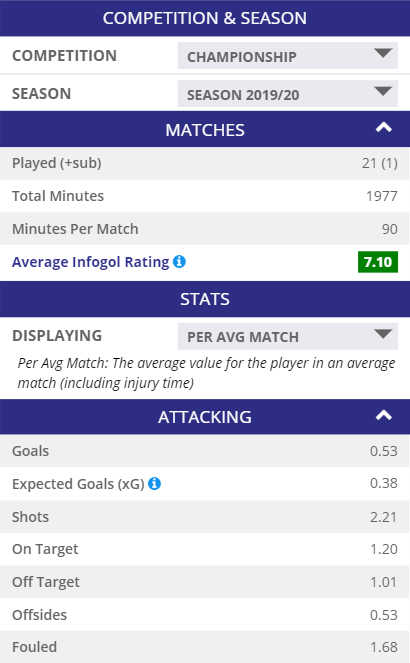410x663 pixels.
Task: Open the Displaying Per Avg Match dropdown
Action: (x=287, y=336)
